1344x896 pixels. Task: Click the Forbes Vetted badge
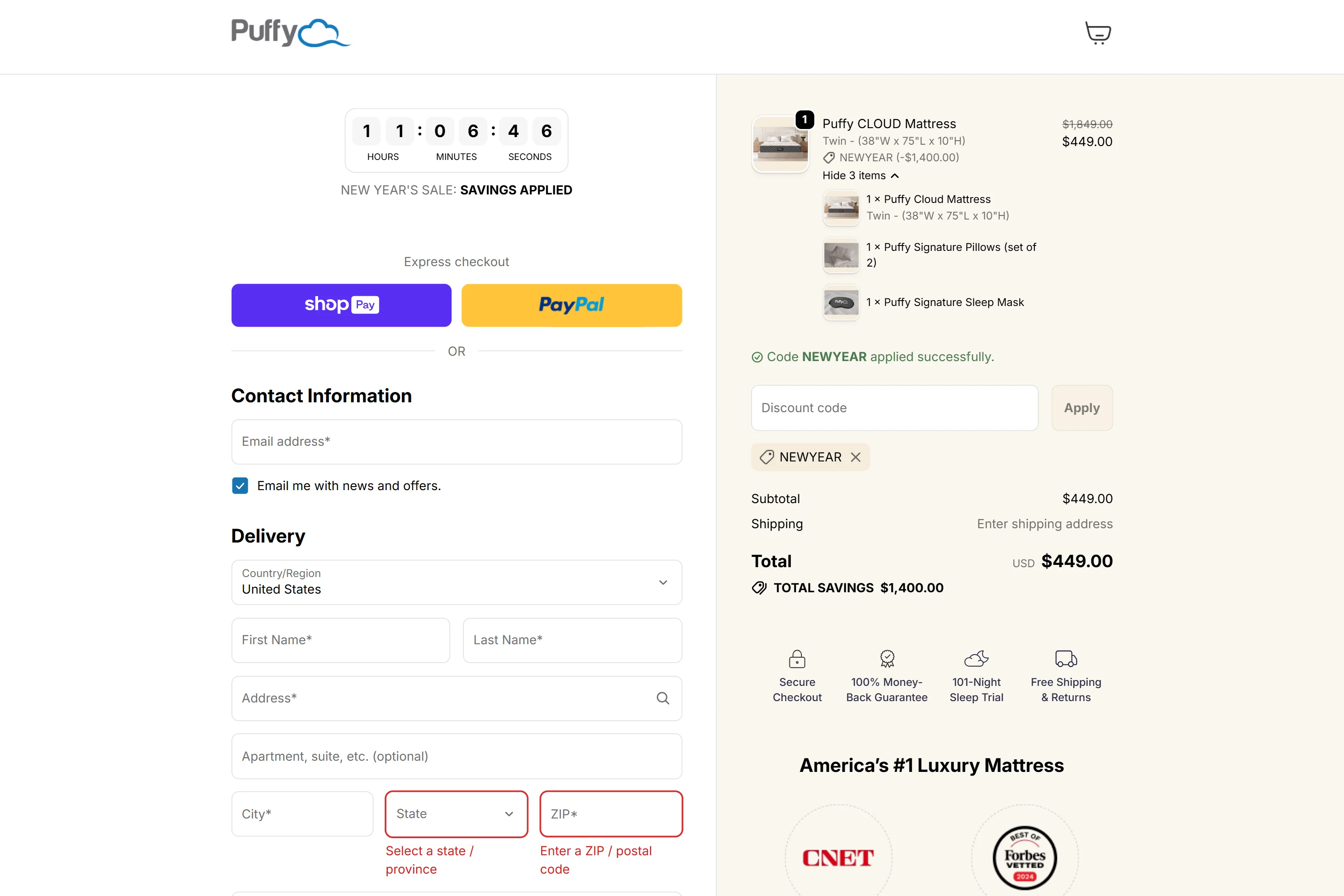click(x=1025, y=857)
